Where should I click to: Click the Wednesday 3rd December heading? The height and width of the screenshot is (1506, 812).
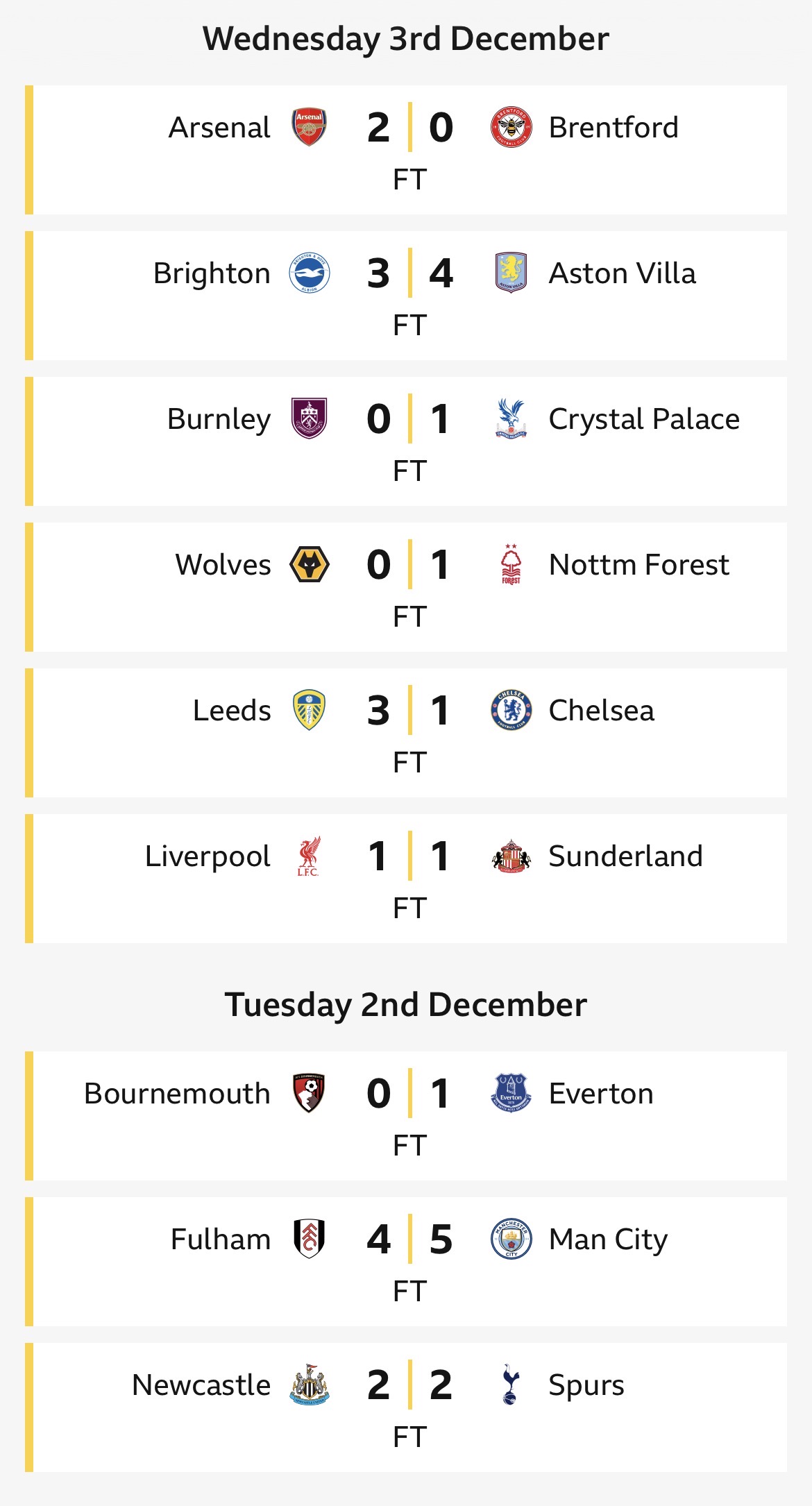coord(406,39)
